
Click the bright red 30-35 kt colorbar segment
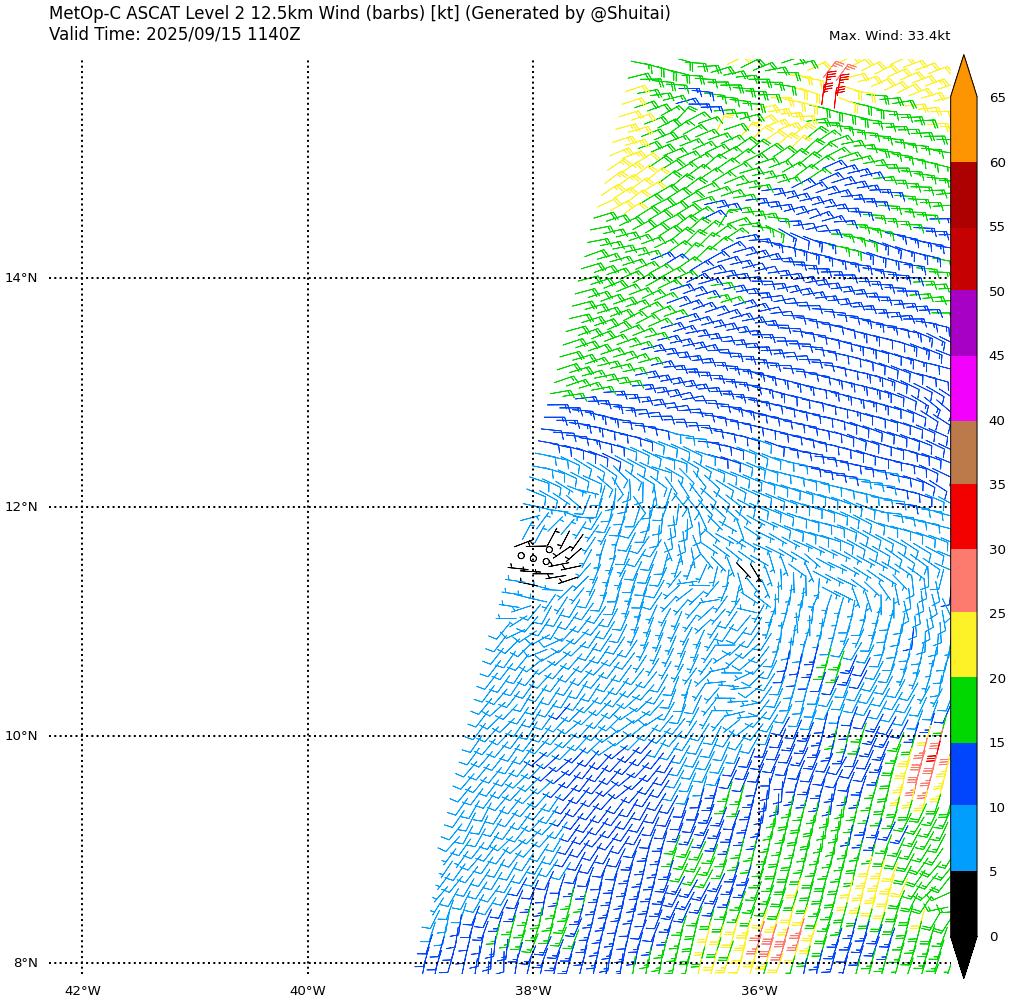coord(964,516)
